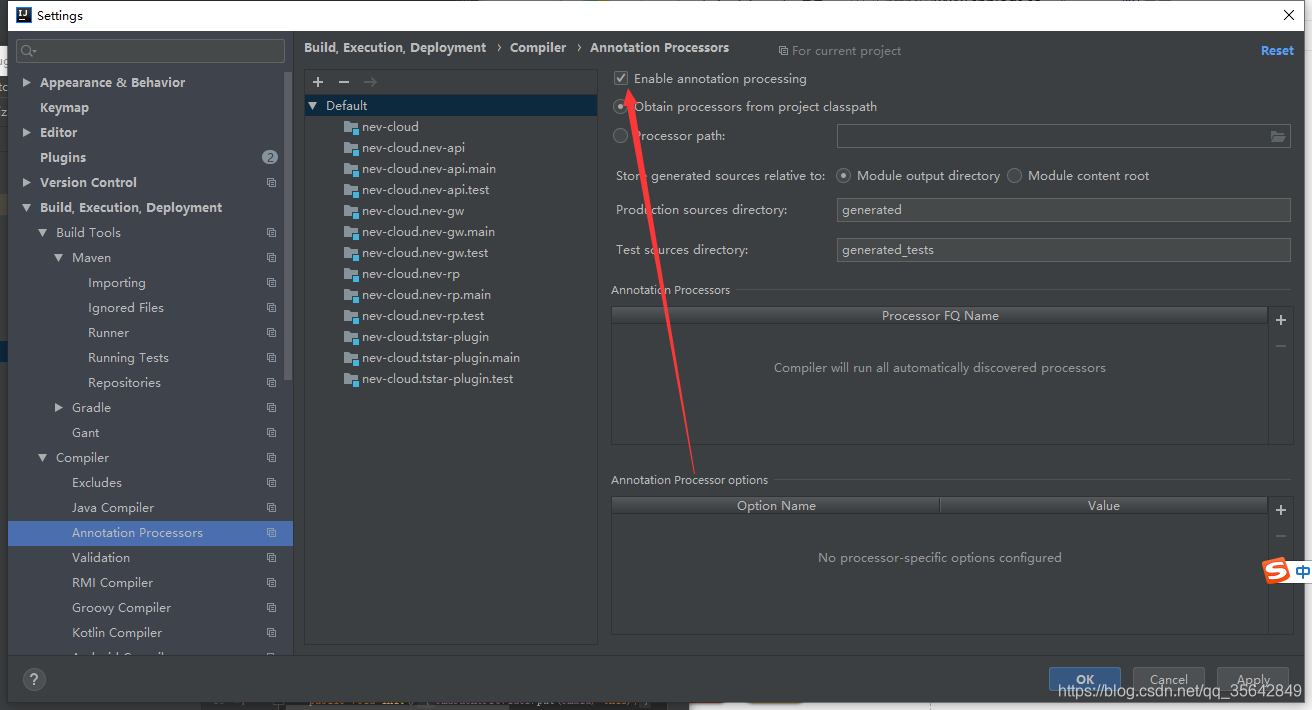
Task: Click the settings search field
Action: point(151,51)
